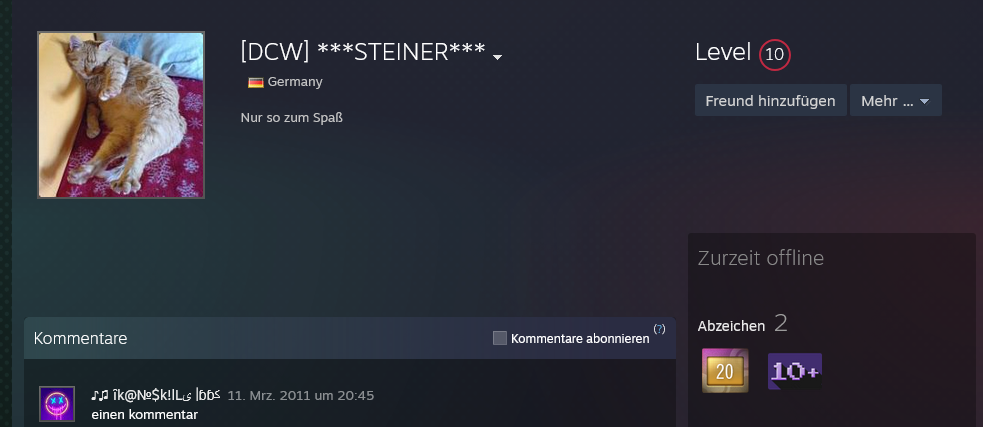Expand the username history dropdown arrow
Viewport: 983px width, 427px height.
(497, 57)
